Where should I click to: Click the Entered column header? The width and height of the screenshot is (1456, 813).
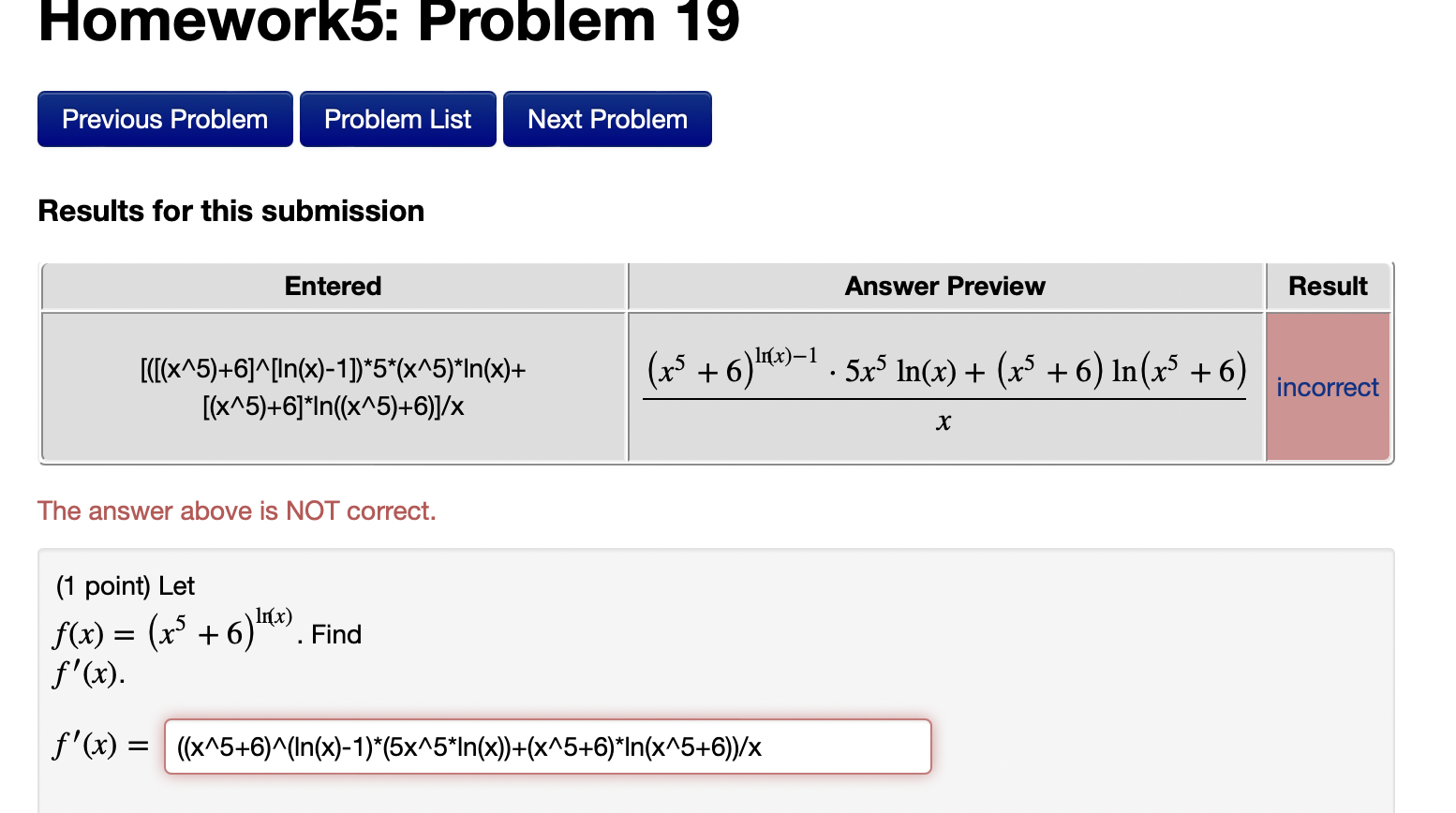point(333,286)
